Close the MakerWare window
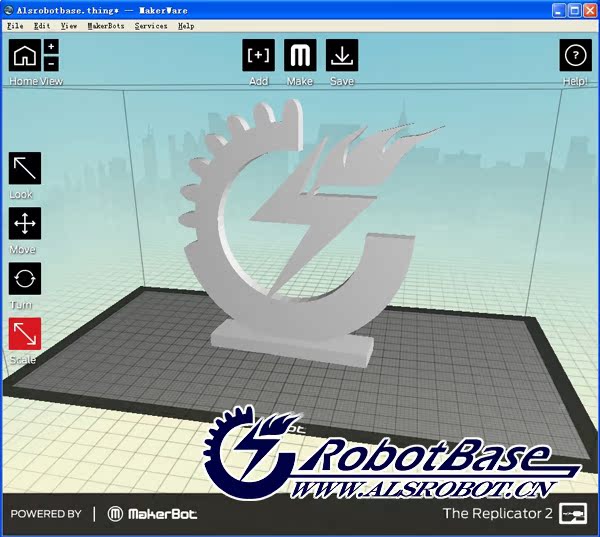 click(x=590, y=11)
